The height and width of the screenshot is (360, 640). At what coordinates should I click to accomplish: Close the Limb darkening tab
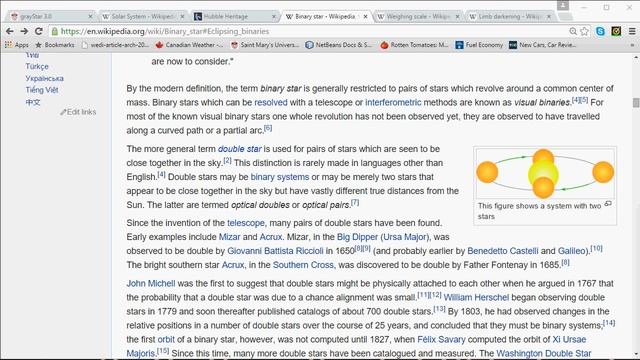[549, 16]
